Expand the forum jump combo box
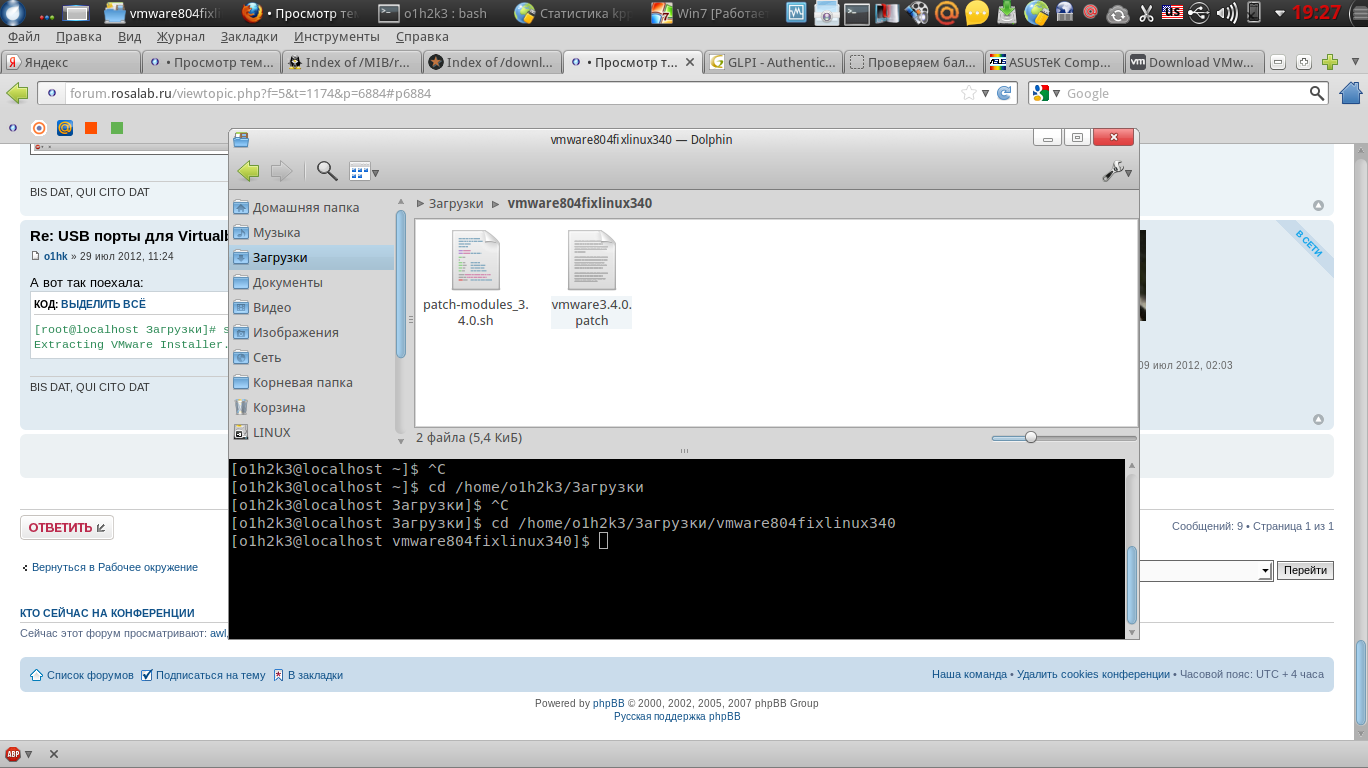 (x=1264, y=570)
